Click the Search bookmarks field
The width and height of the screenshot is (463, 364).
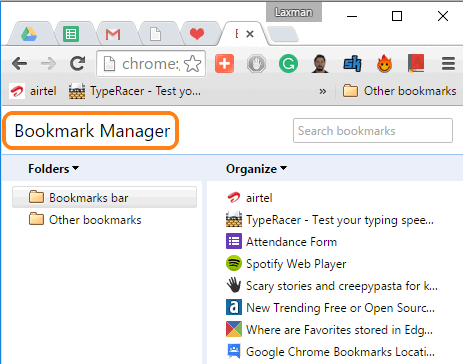pos(373,131)
